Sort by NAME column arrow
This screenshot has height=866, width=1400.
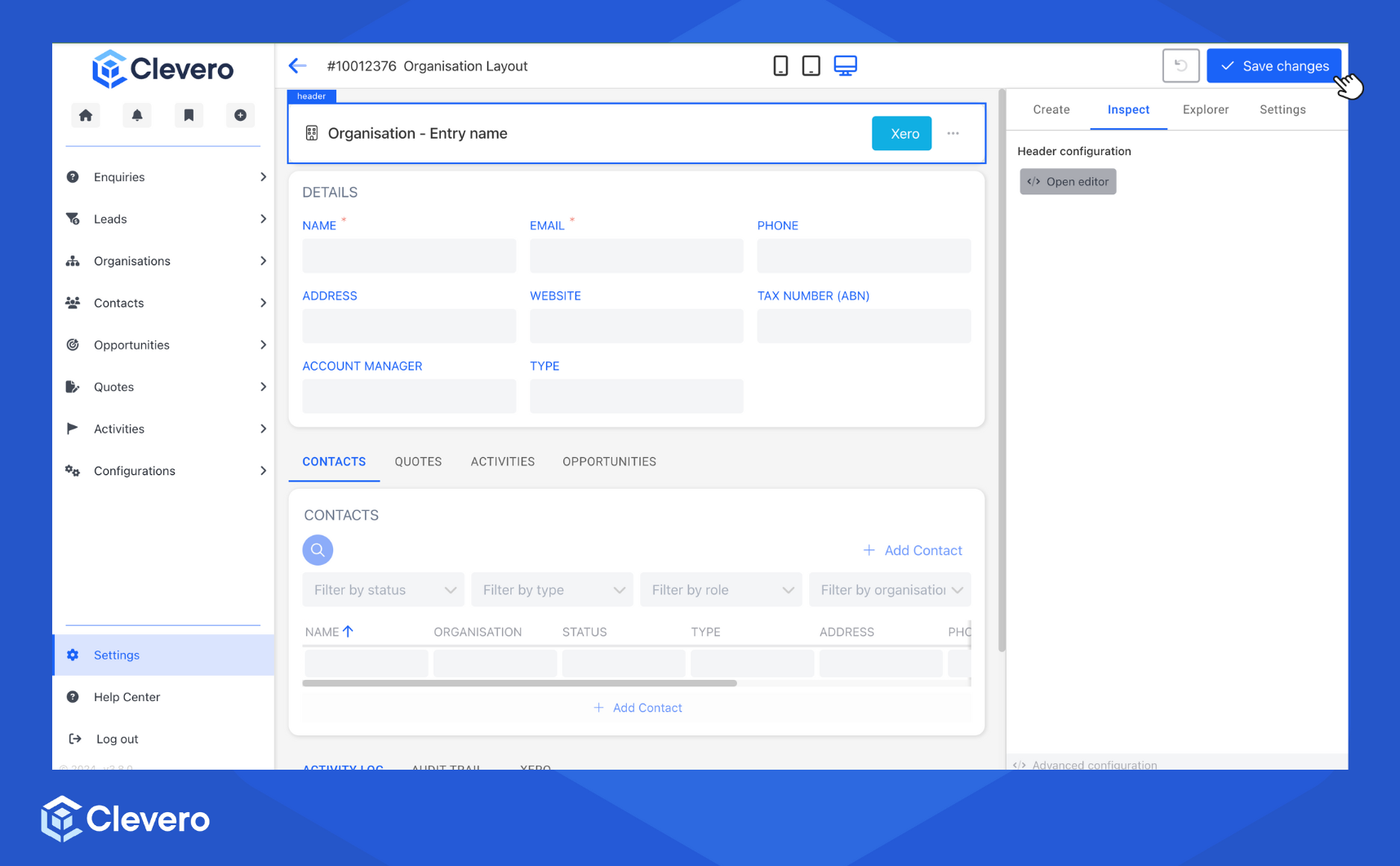click(348, 632)
